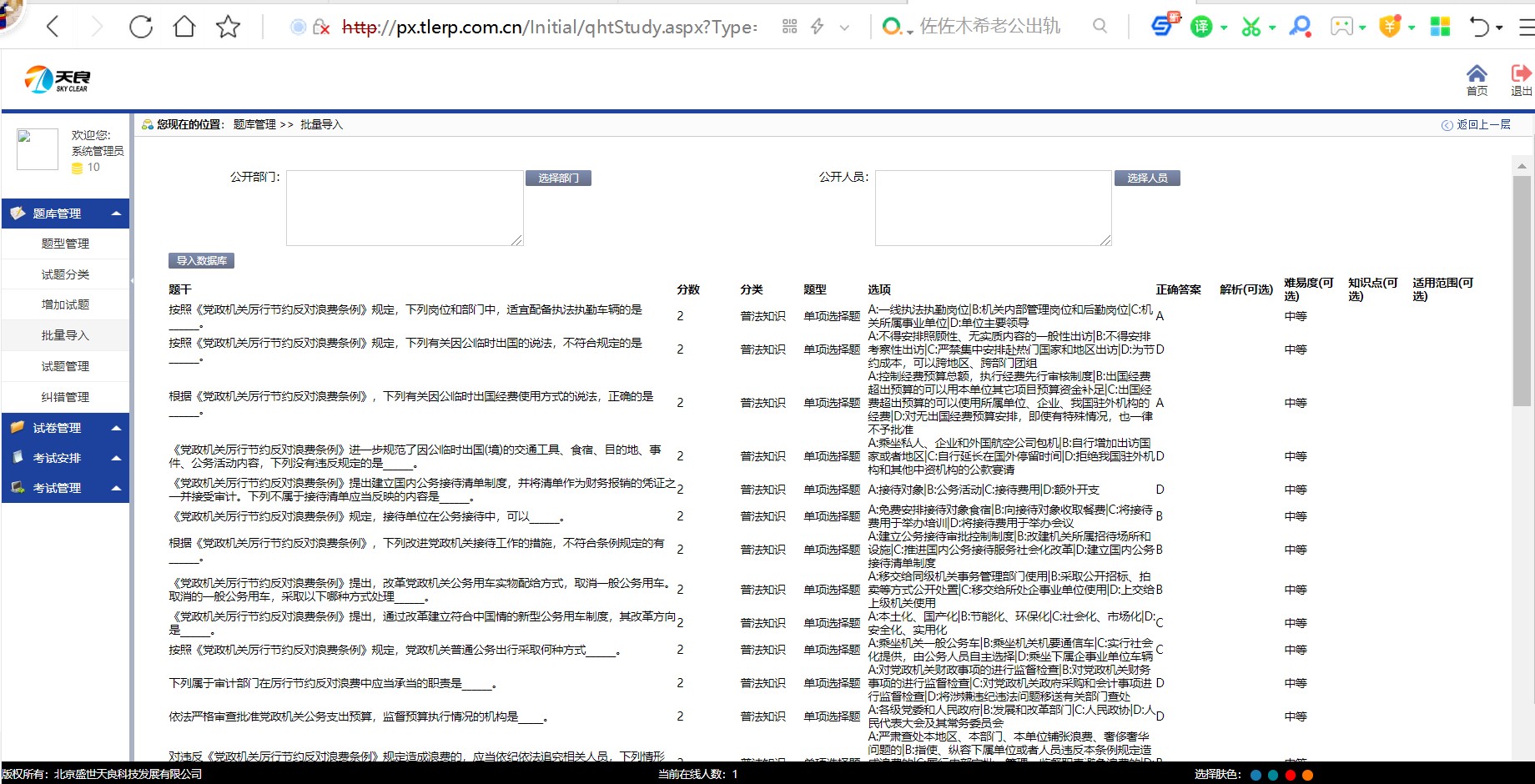Open the 题型管理 menu item
The image size is (1535, 784).
[65, 244]
